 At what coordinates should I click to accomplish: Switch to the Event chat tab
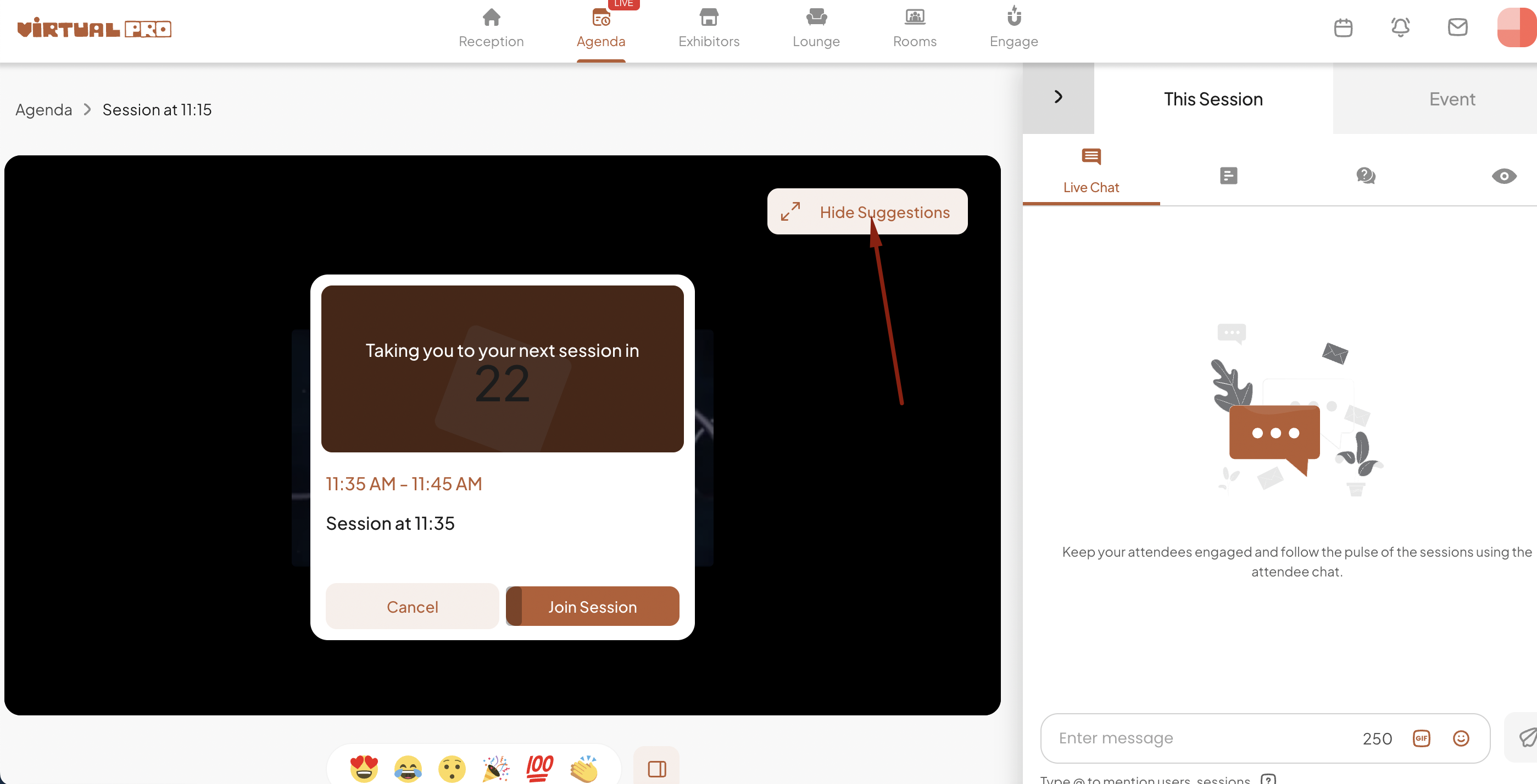pyautogui.click(x=1452, y=99)
